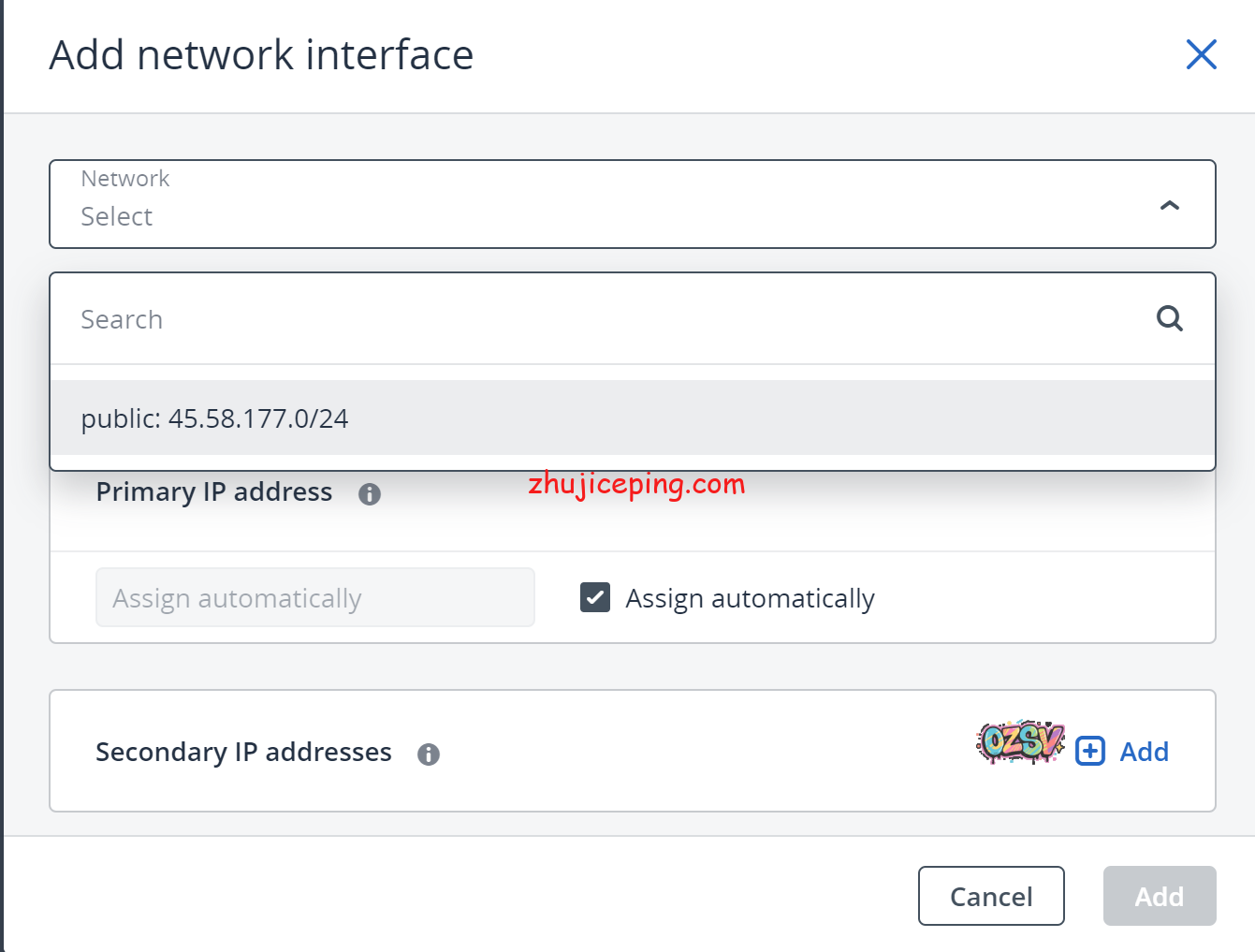Click the Primary IP address heading
1255x952 pixels.
(x=214, y=492)
